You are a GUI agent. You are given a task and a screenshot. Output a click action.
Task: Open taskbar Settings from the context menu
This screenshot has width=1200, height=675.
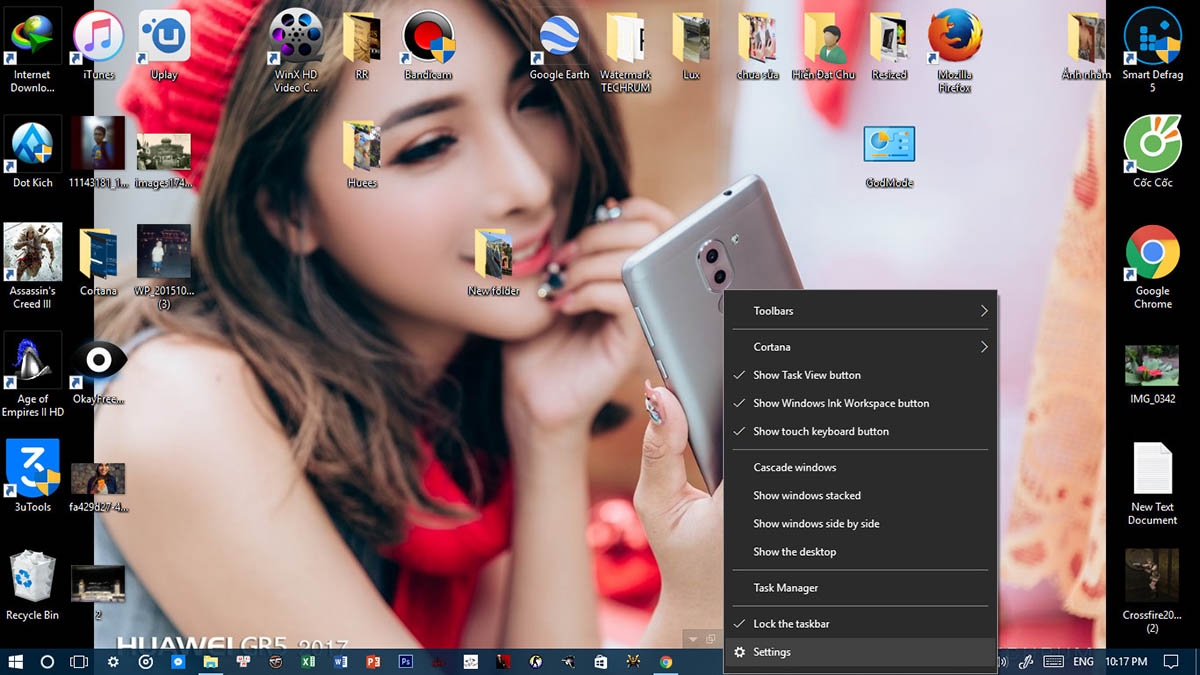[860, 652]
